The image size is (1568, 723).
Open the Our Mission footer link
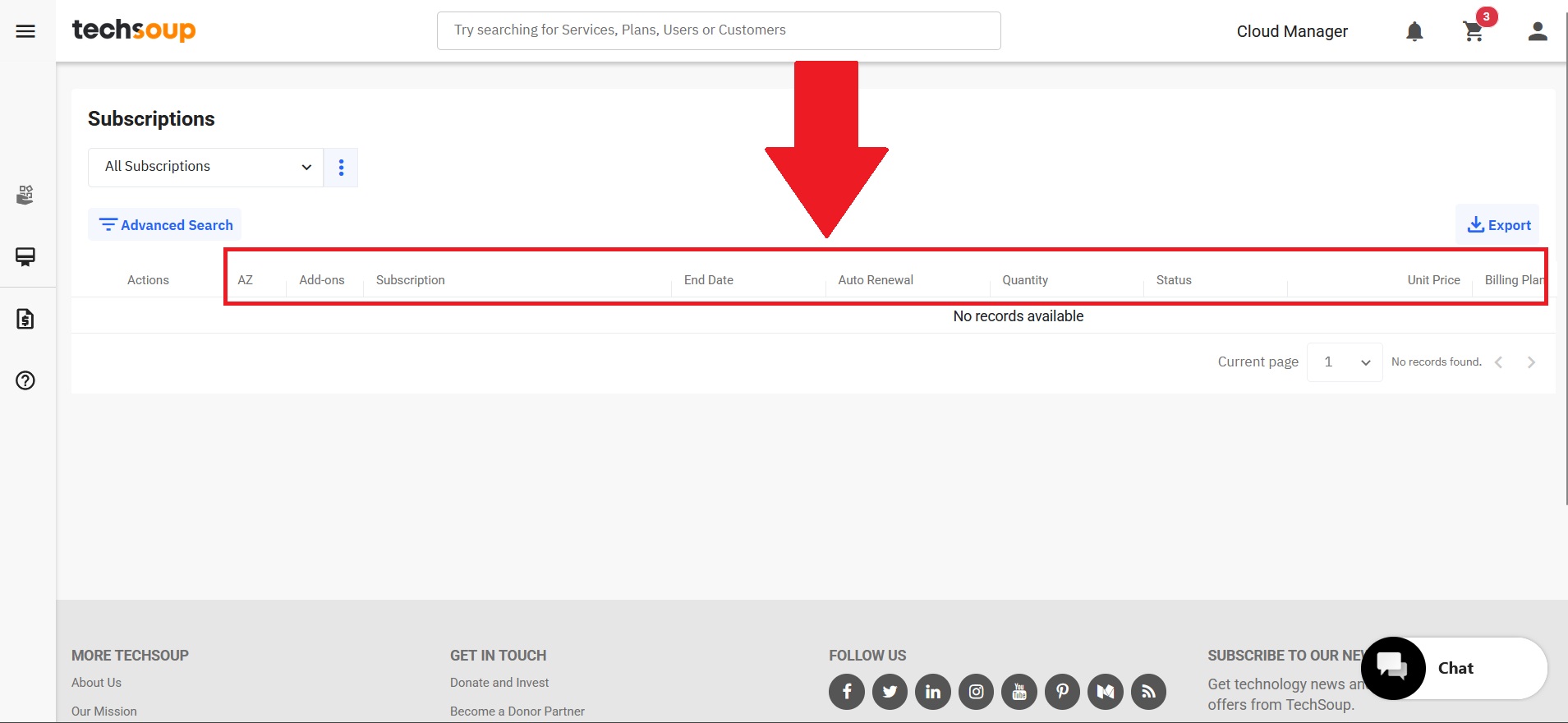pyautogui.click(x=104, y=711)
